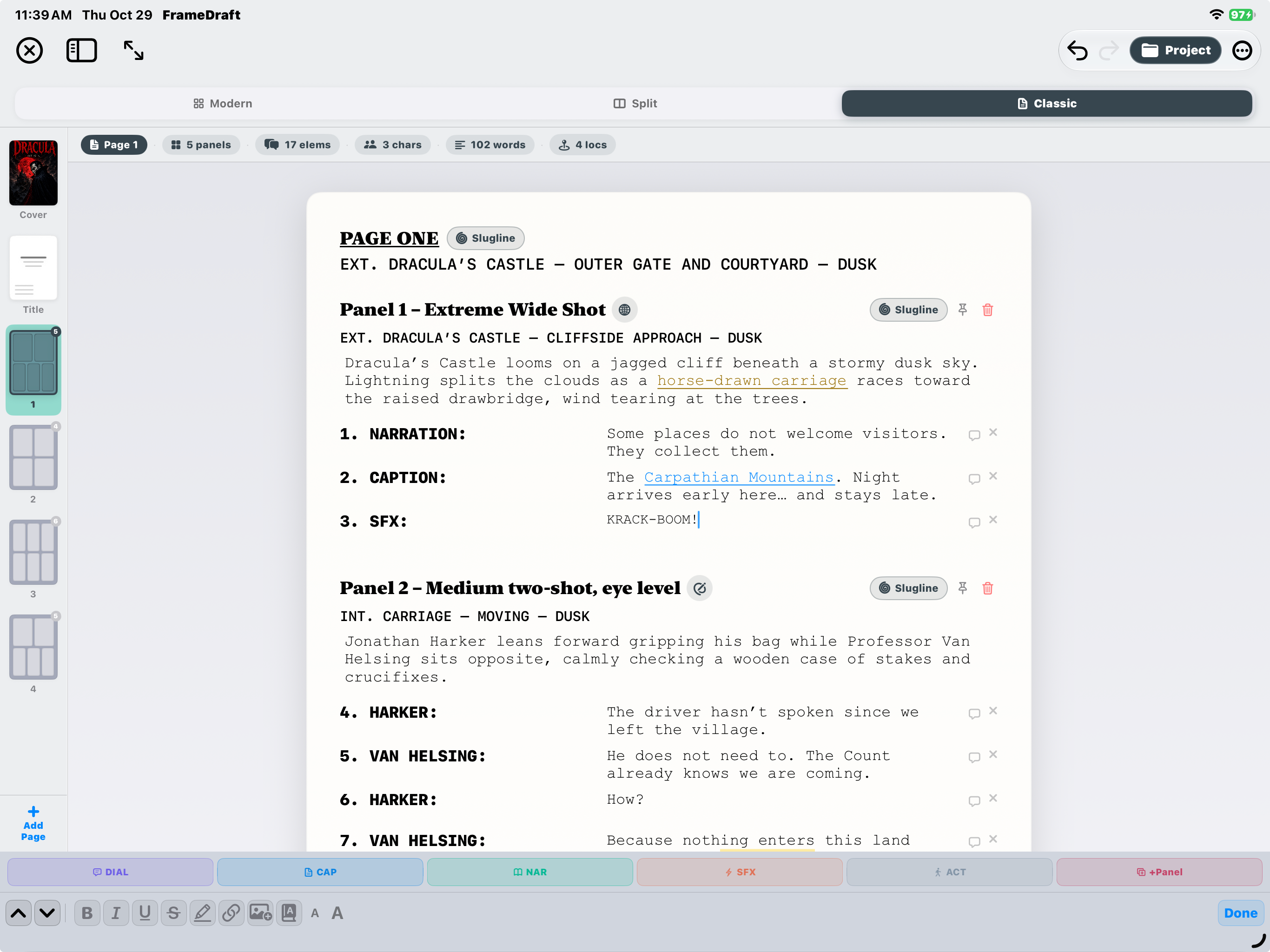This screenshot has height=952, width=1270.
Task: Delete Panel 2 with the trash icon
Action: coord(987,588)
